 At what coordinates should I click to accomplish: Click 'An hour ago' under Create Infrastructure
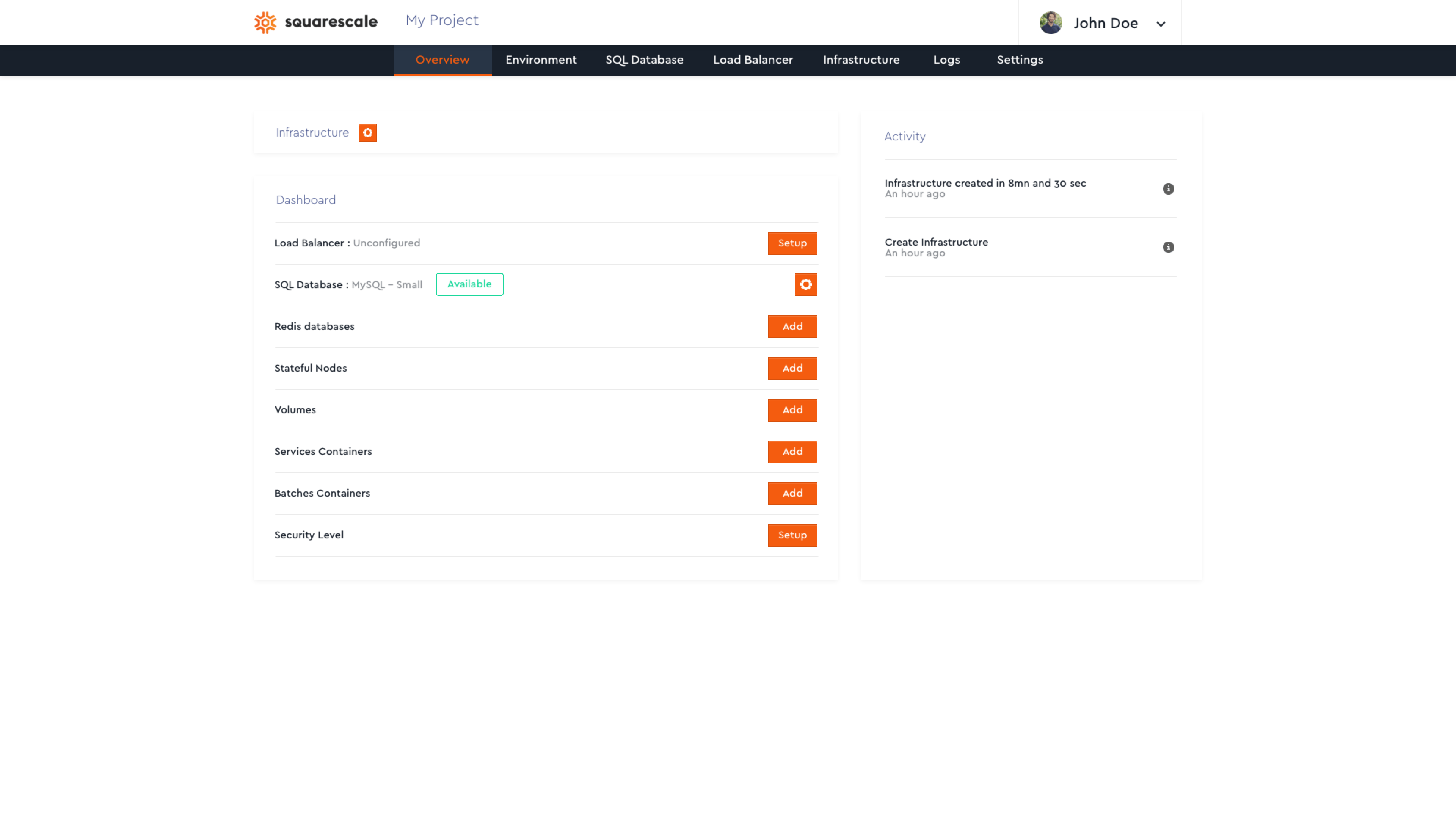pyautogui.click(x=915, y=253)
